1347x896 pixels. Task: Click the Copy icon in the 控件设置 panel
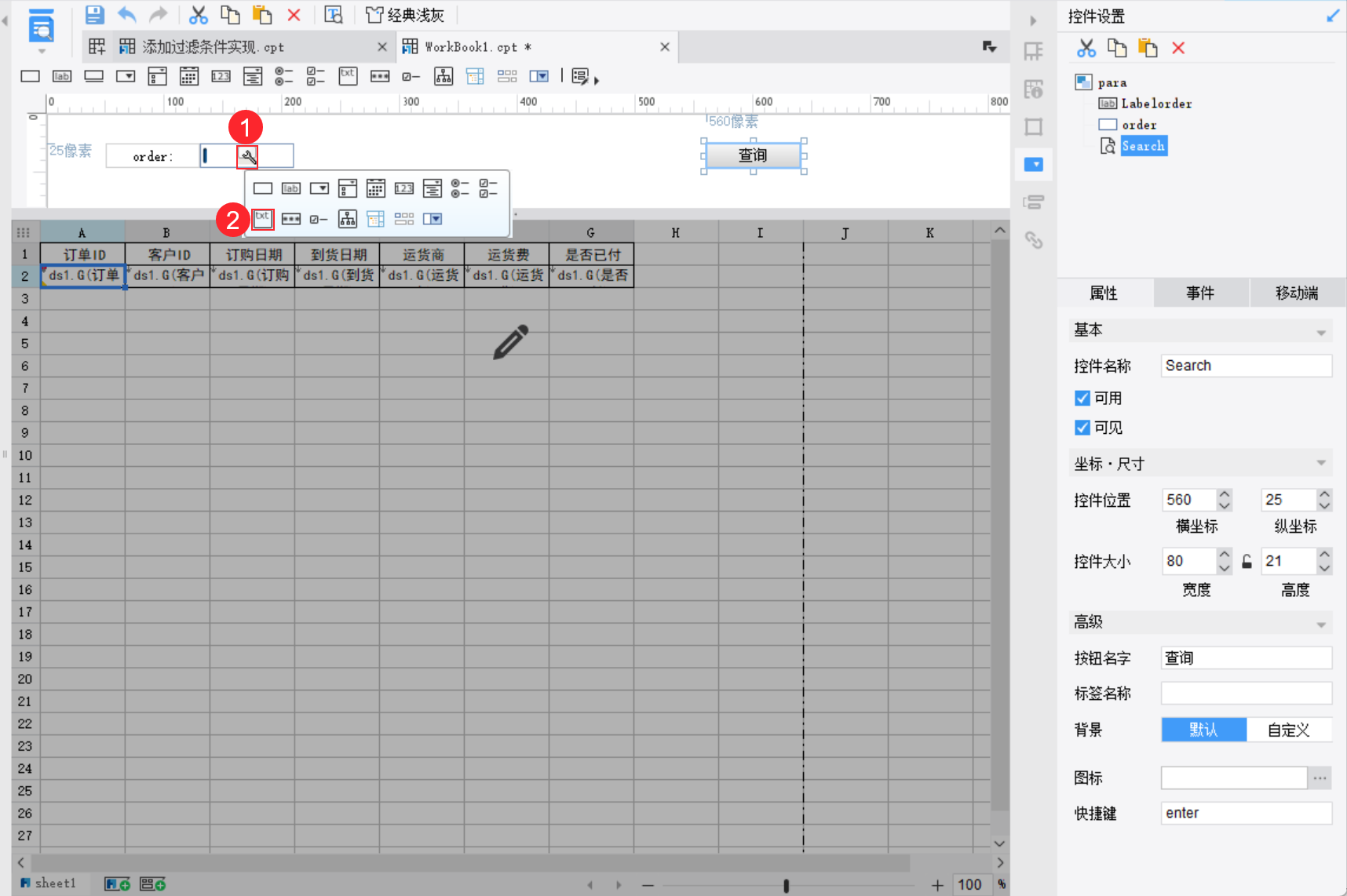click(1117, 48)
